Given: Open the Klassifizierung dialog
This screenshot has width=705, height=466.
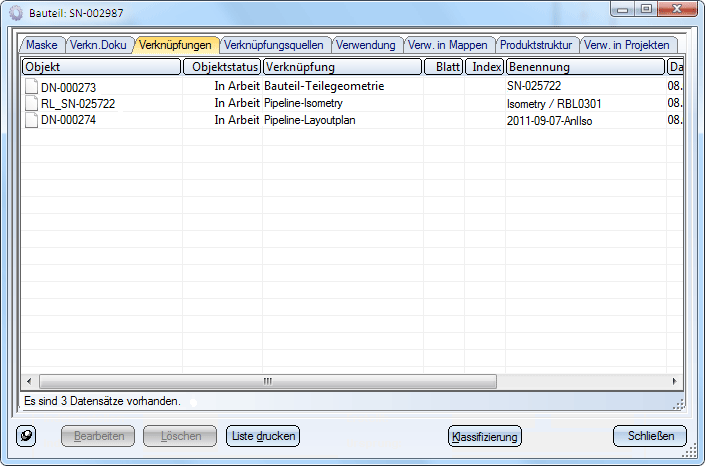Looking at the screenshot, I should point(485,436).
